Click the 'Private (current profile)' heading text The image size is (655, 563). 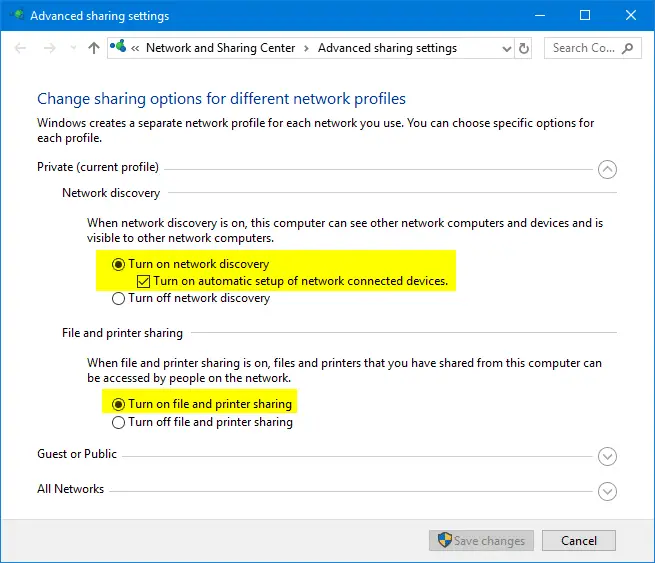coord(98,167)
